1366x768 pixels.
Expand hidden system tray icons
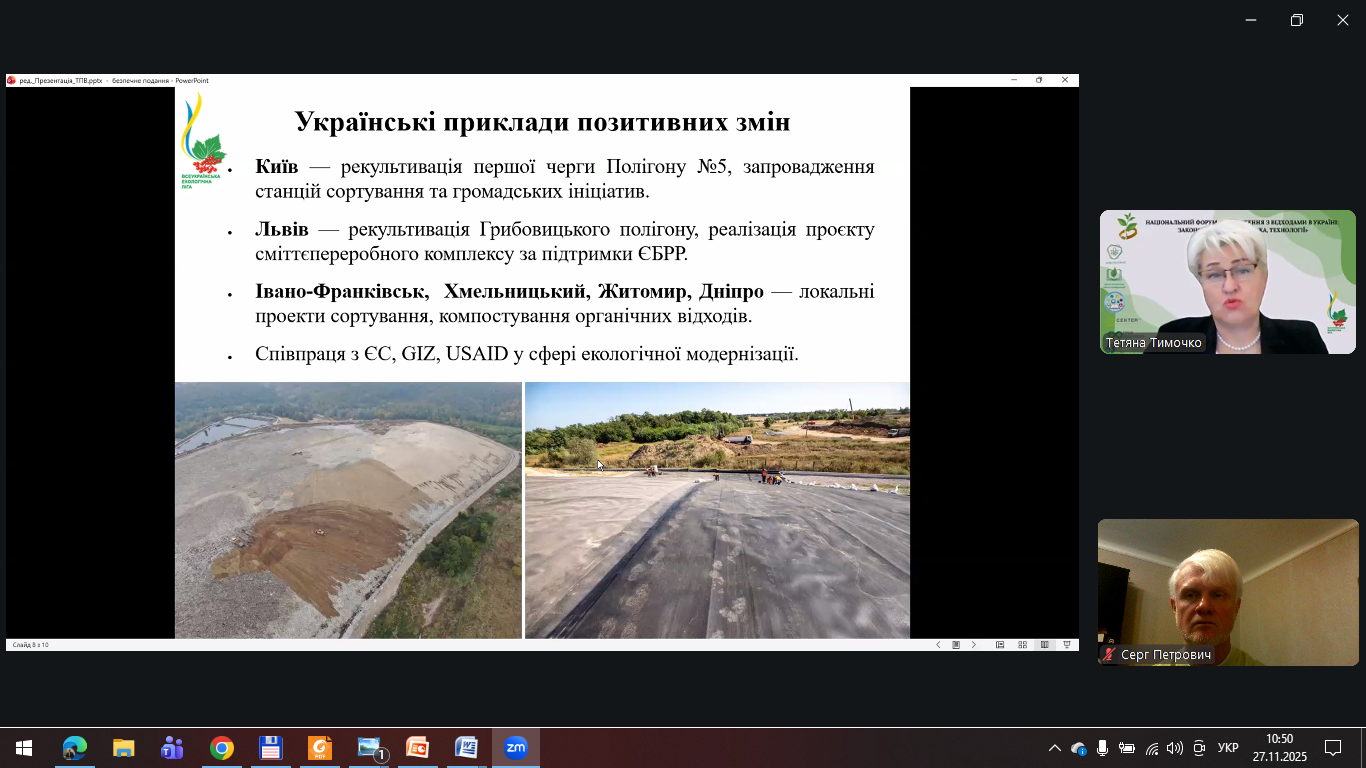(x=1054, y=748)
